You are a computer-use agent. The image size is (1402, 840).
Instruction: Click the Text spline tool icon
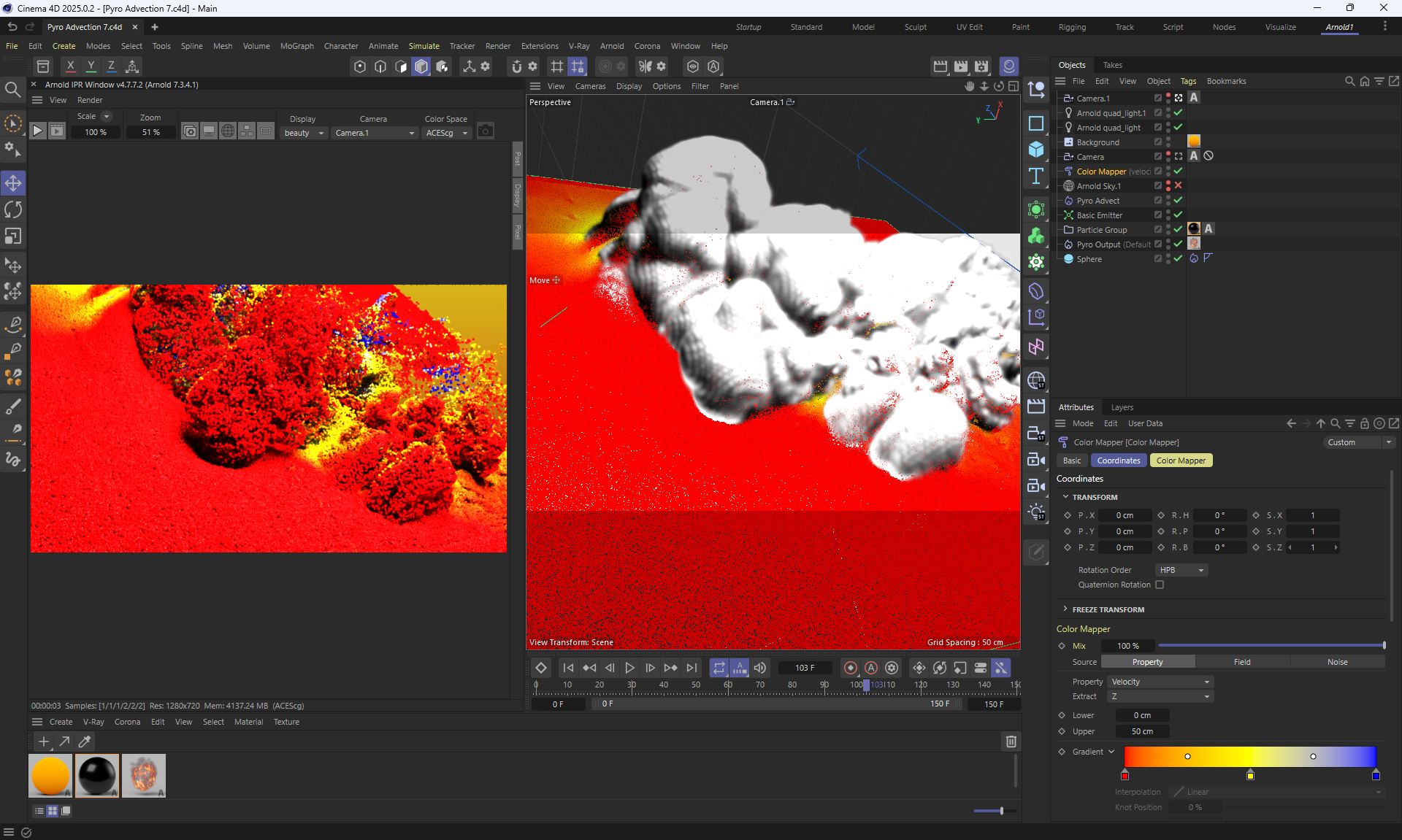tap(1035, 176)
